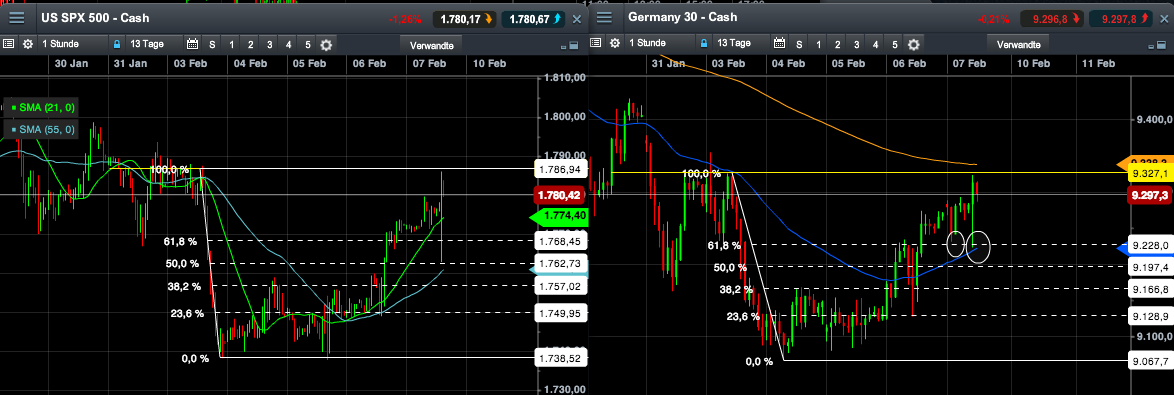The image size is (1174, 395).
Task: Select the S preset on the US SPX 500 toolbar
Action: click(x=212, y=44)
